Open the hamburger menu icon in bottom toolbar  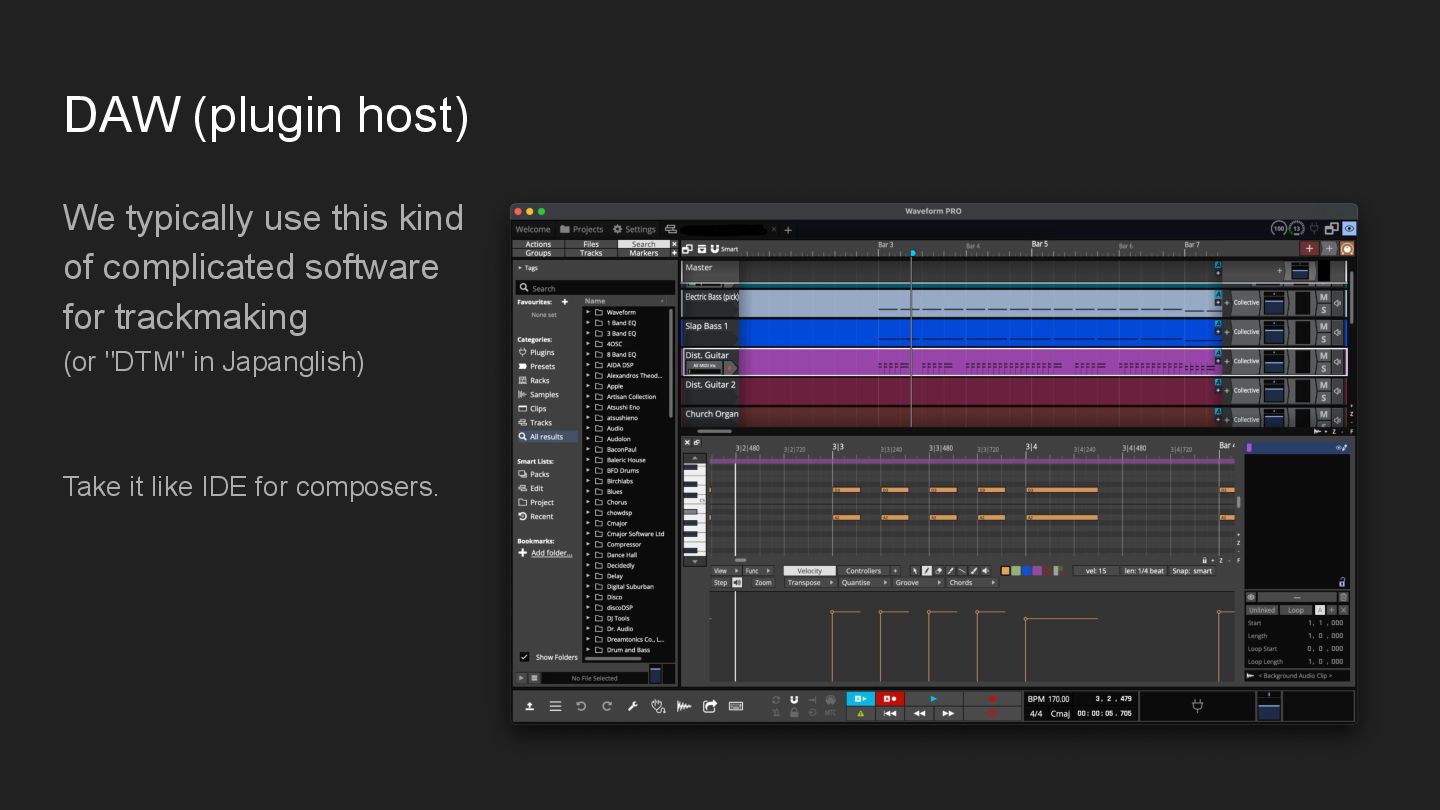pyautogui.click(x=555, y=706)
